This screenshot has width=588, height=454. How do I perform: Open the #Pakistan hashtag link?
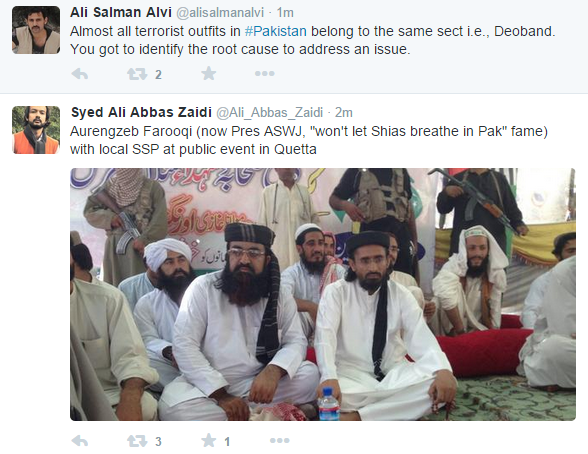[x=276, y=31]
